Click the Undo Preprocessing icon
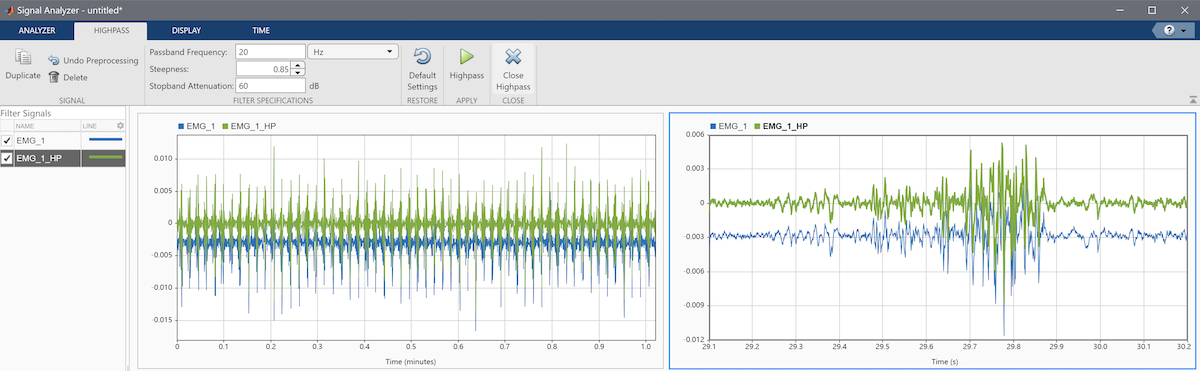Screen dimensions: 1200x371 pyautogui.click(x=53, y=61)
